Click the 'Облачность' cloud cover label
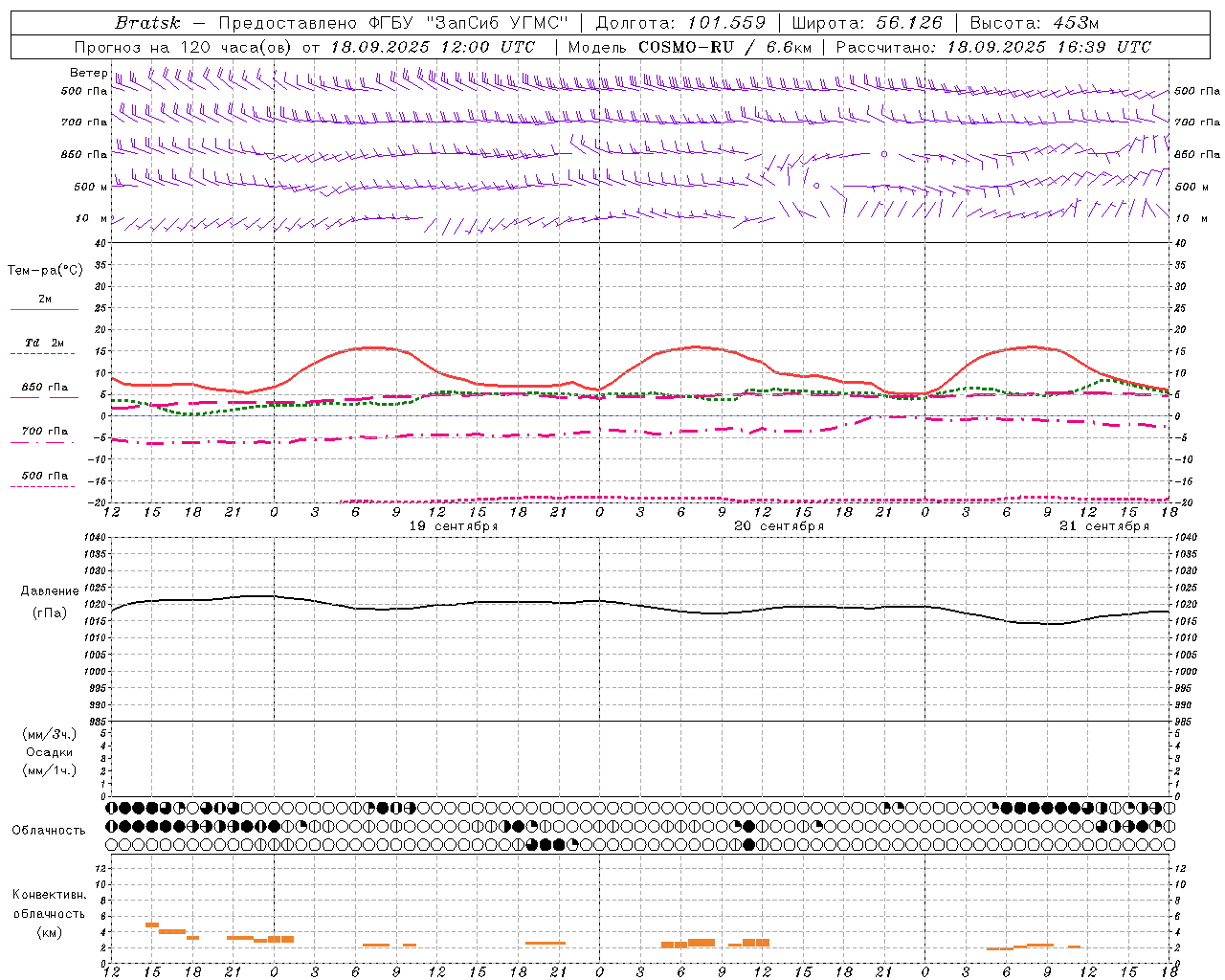Image resolution: width=1225 pixels, height=980 pixels. tap(49, 830)
